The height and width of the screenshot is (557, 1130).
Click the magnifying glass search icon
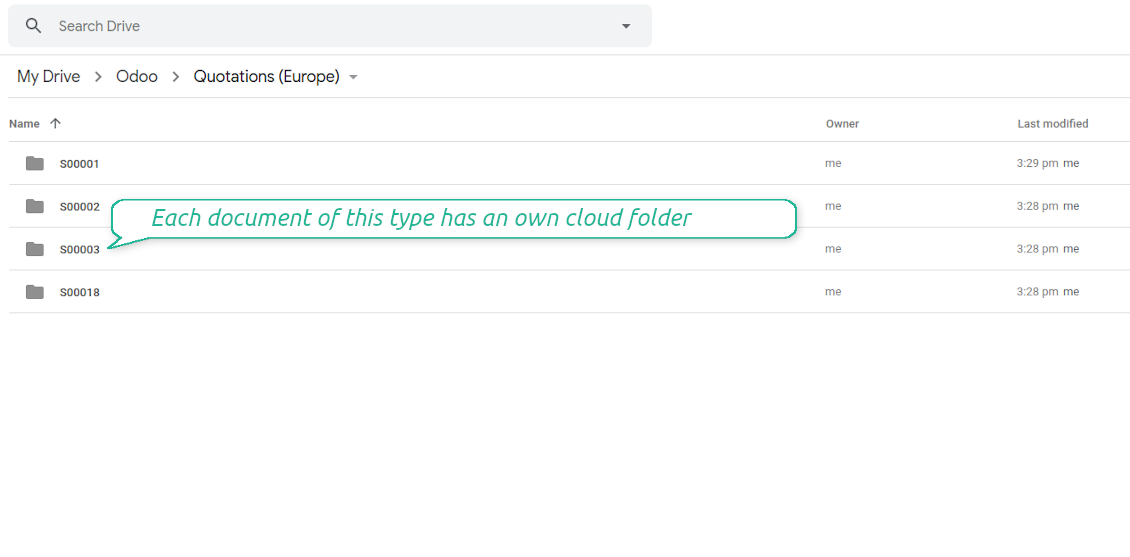(x=34, y=26)
